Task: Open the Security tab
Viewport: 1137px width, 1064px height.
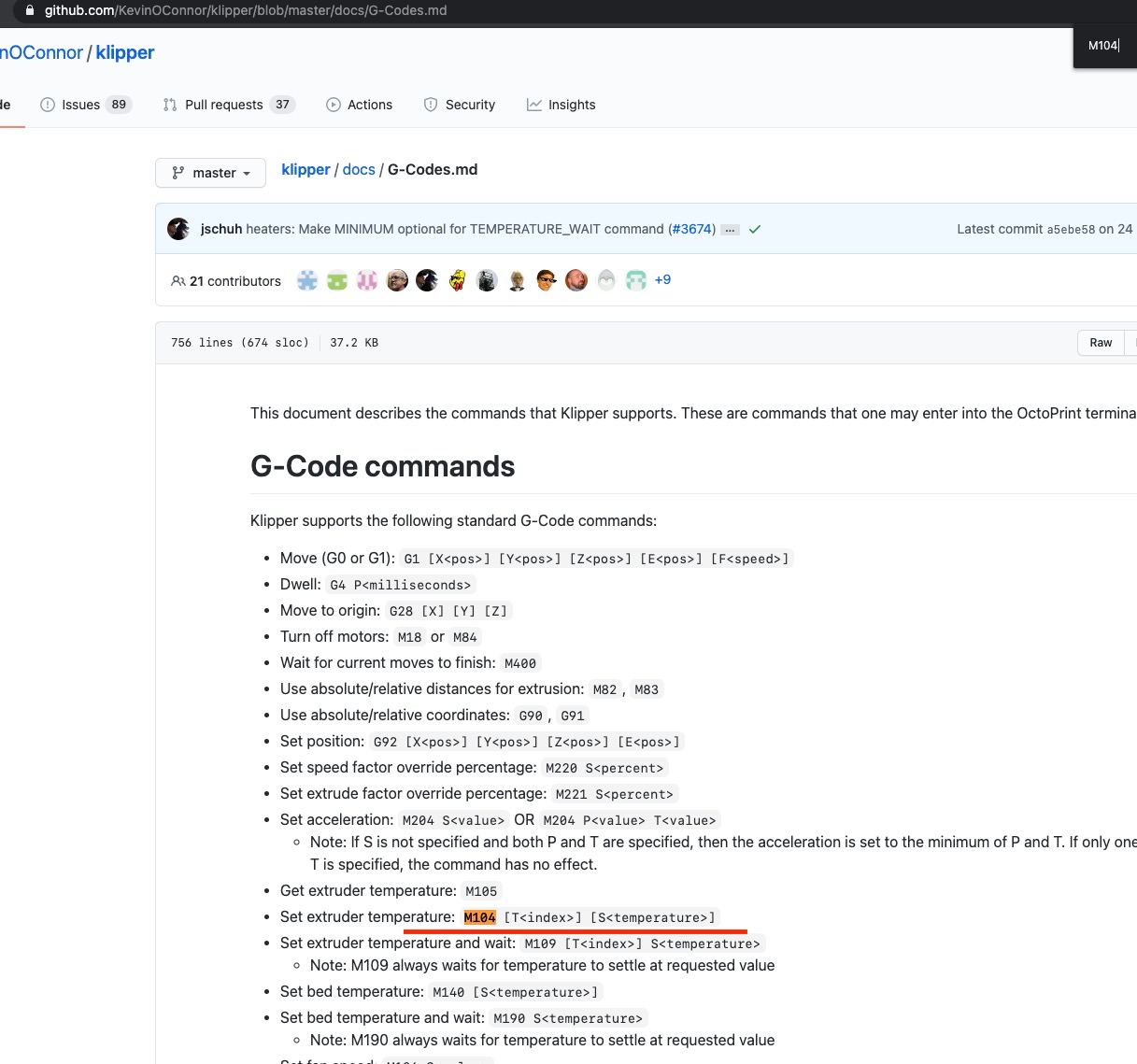Action: point(459,105)
